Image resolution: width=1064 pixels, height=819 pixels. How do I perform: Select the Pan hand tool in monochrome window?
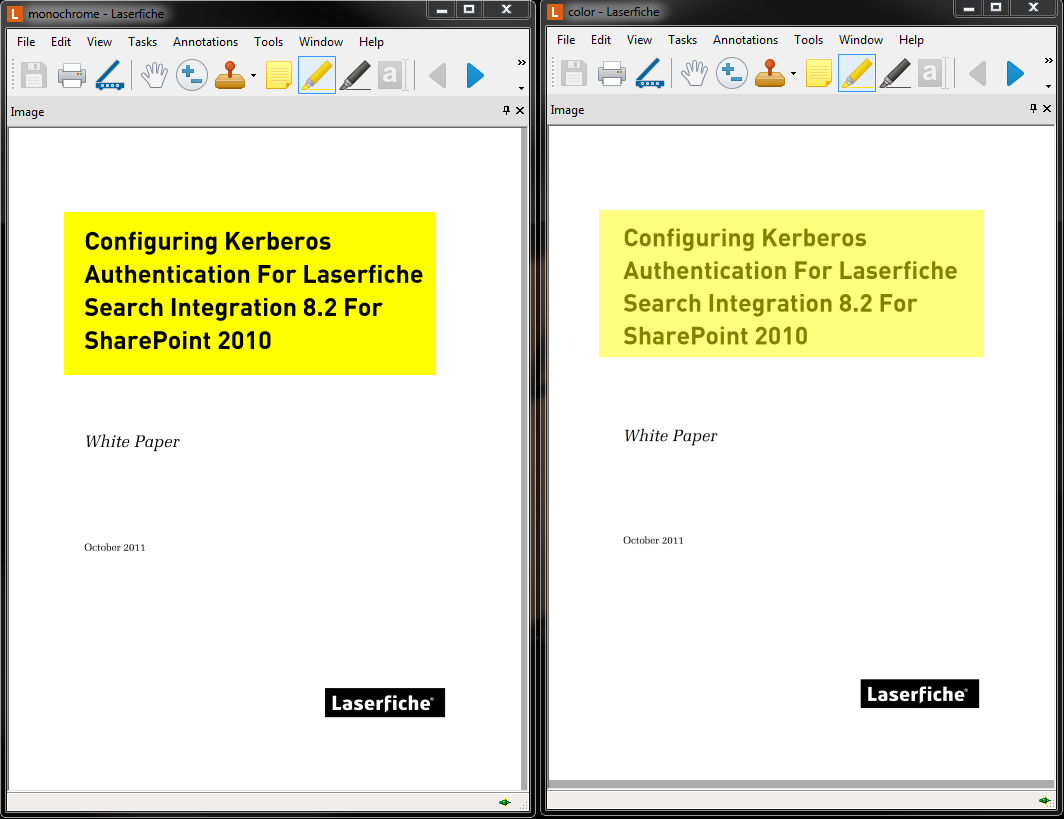click(154, 75)
